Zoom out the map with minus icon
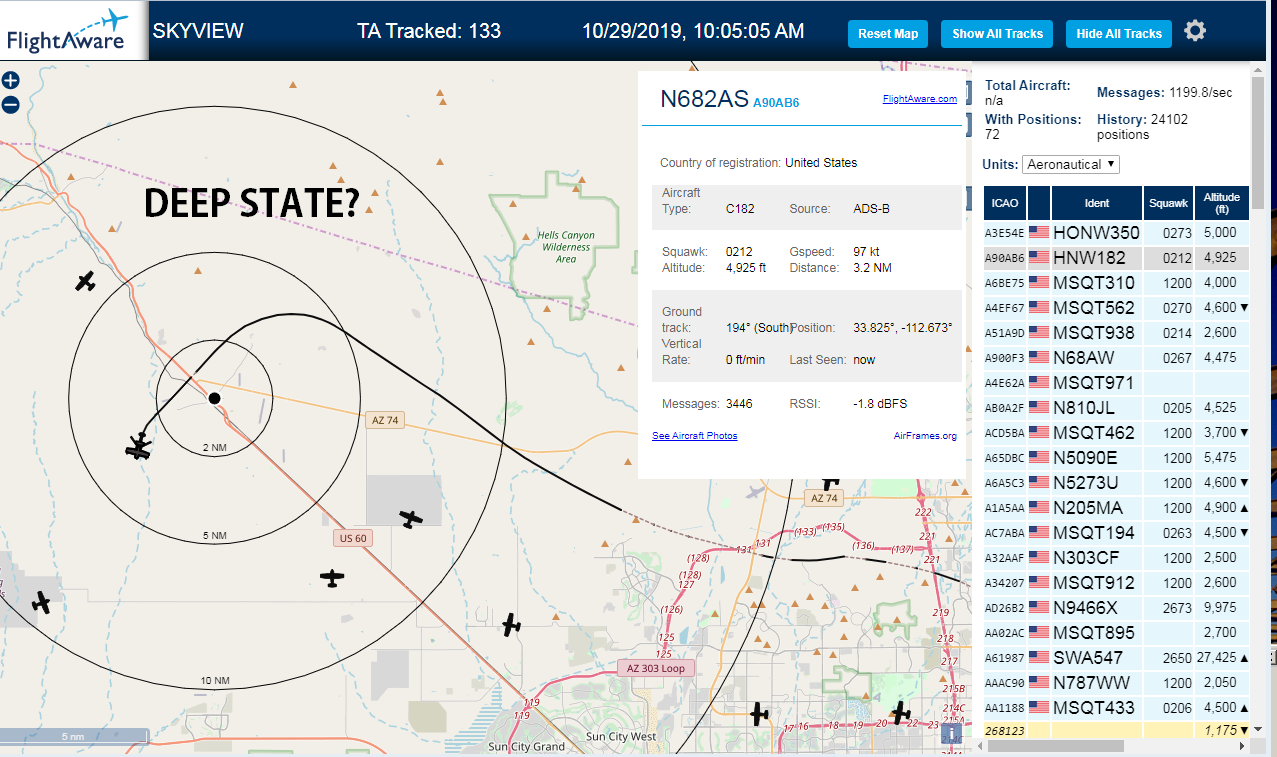This screenshot has width=1277, height=757. (11, 105)
